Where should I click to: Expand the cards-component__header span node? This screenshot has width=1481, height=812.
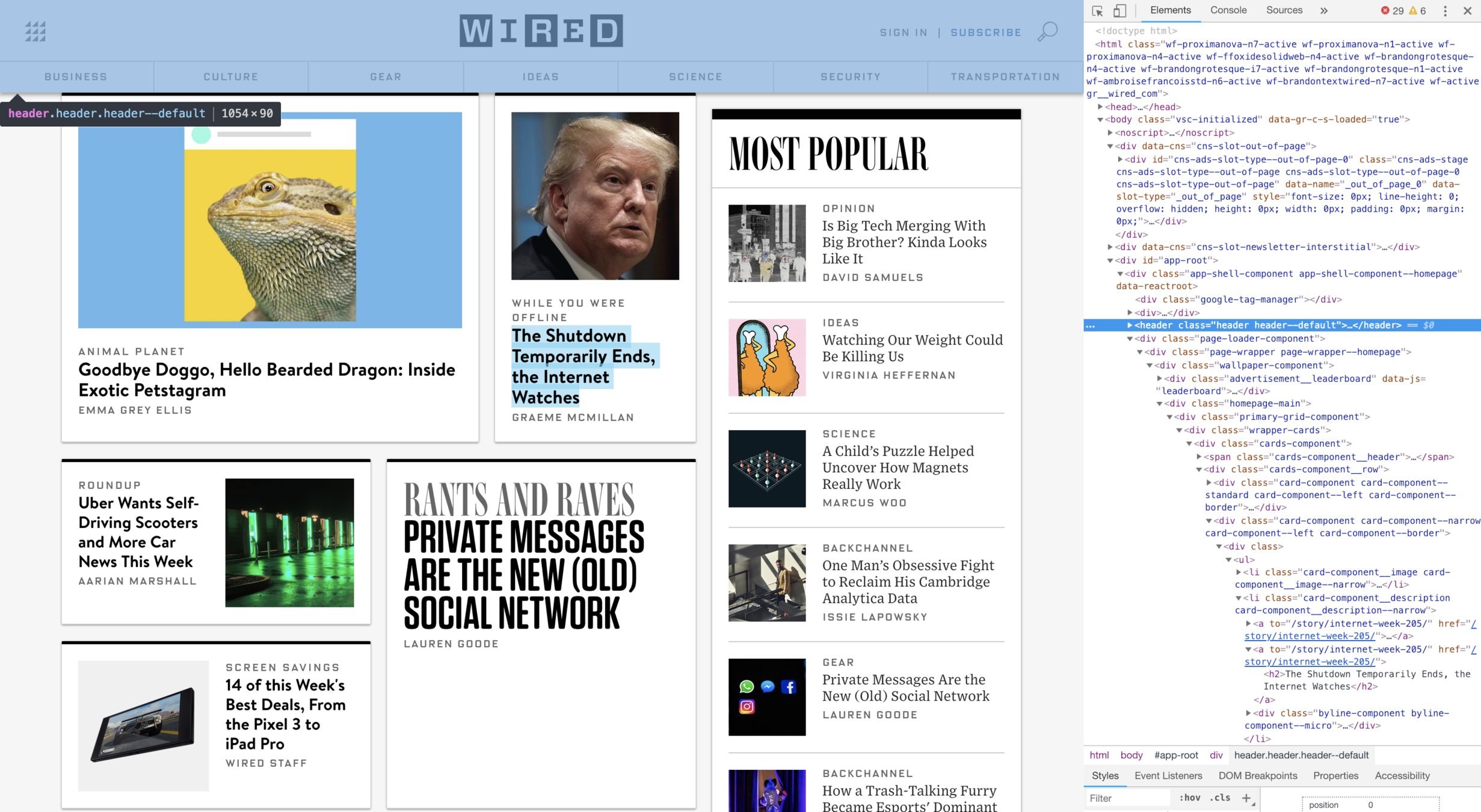pyautogui.click(x=1198, y=457)
